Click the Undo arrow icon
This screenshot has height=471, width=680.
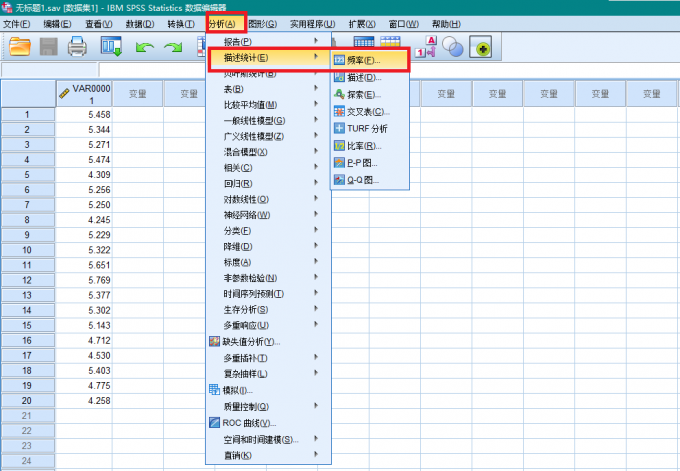[145, 46]
